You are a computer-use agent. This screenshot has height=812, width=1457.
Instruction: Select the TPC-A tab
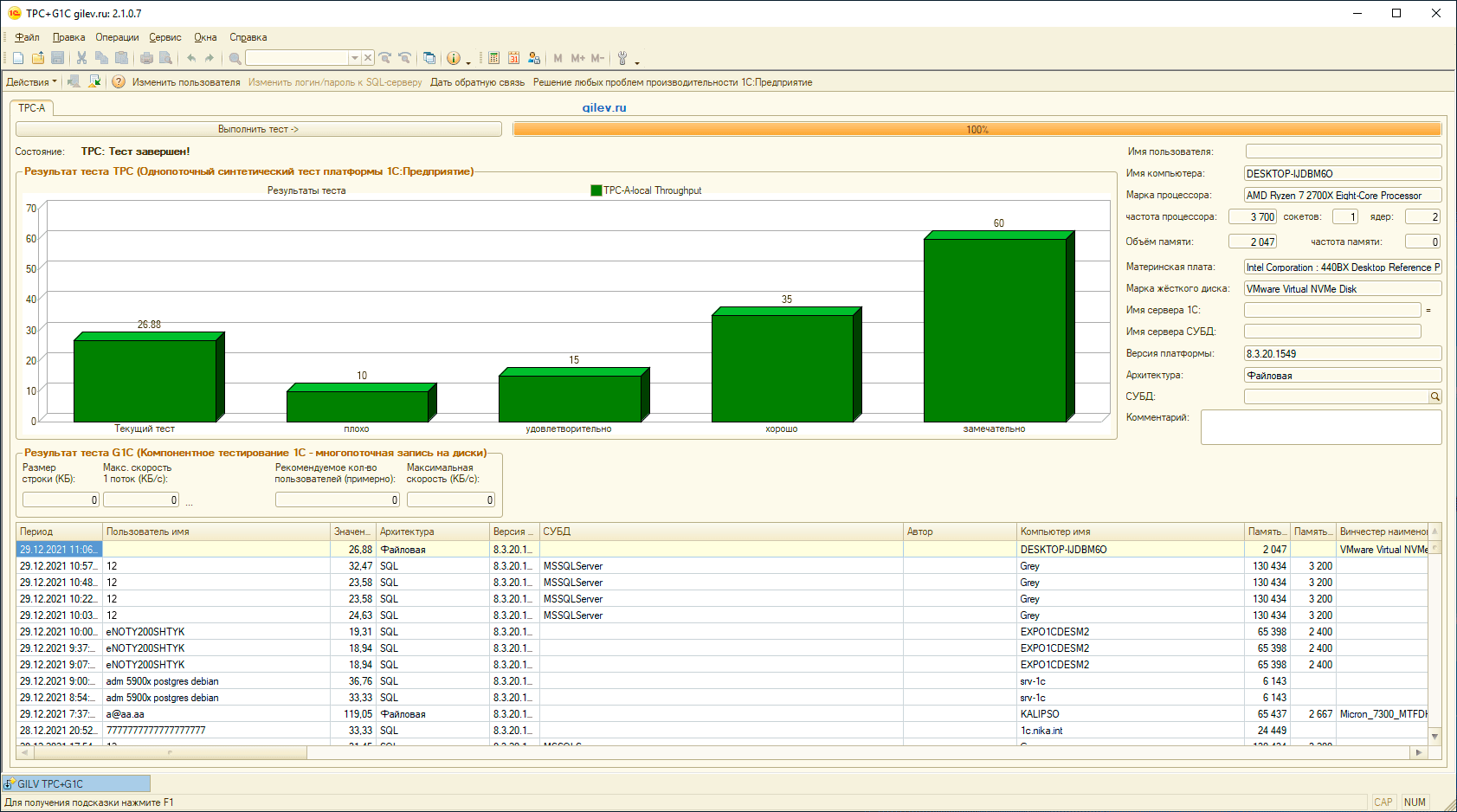[x=32, y=108]
